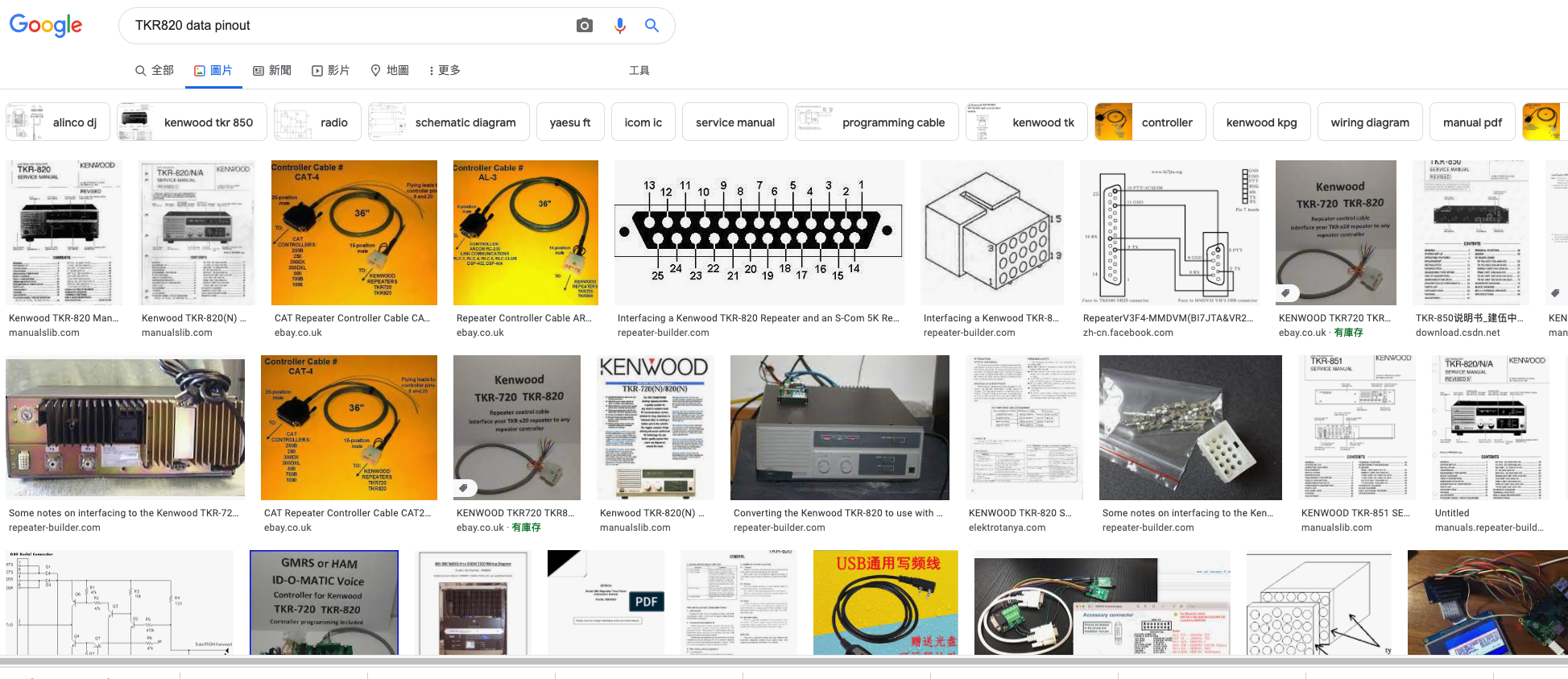Select the 圖片 (Images) tab
The image size is (1568, 679).
(x=213, y=70)
